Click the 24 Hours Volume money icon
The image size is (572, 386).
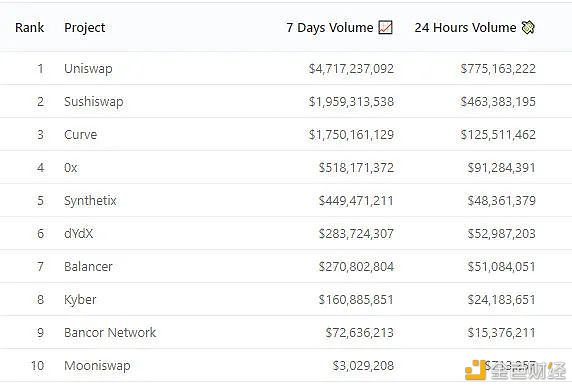tap(528, 27)
